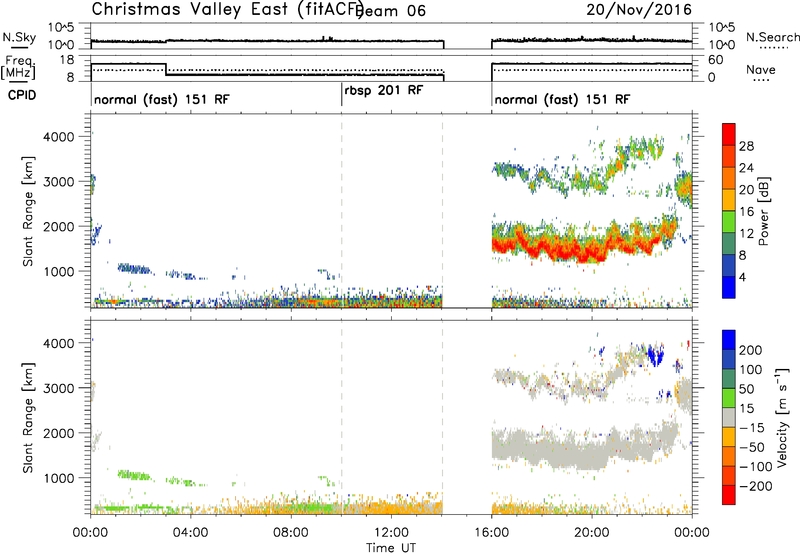Click the 'rbsp 201 RF' CPID label
800x554 pixels.
[384, 91]
